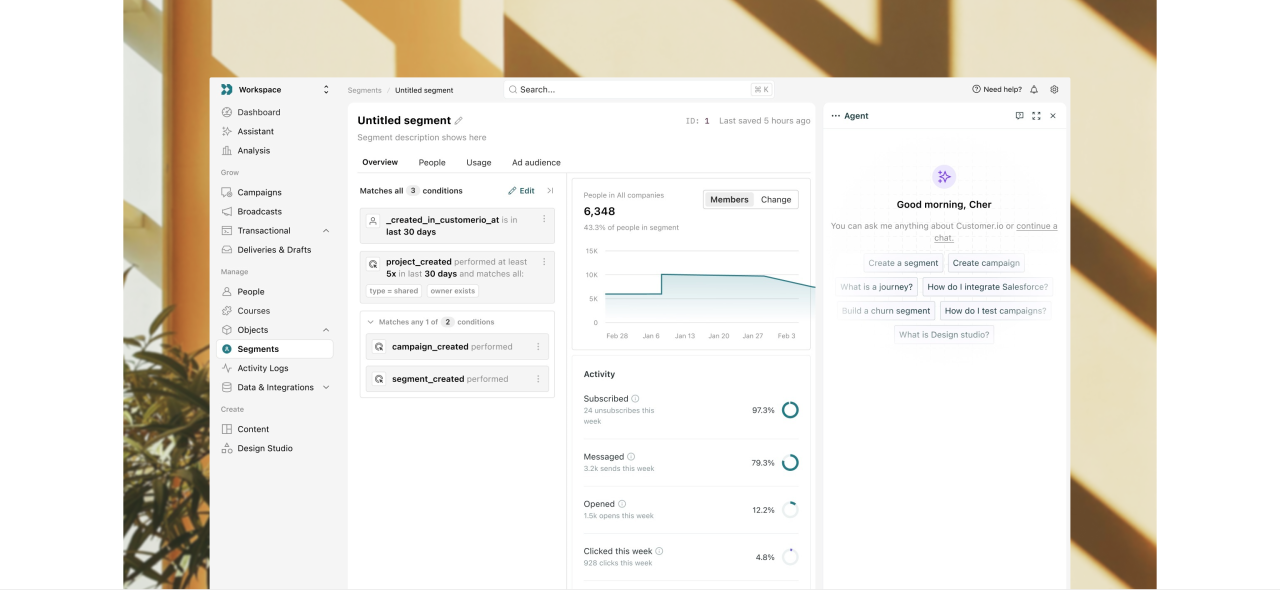Image resolution: width=1280 pixels, height=590 pixels.
Task: Open the three-dot menu beside Agent title
Action: point(836,116)
